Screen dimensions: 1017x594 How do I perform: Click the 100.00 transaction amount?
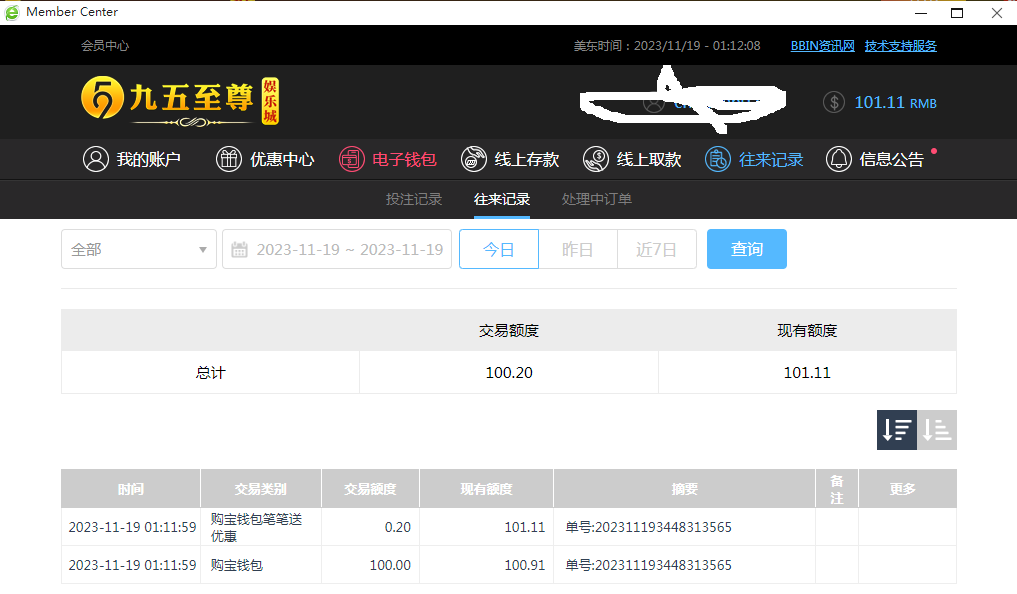coord(390,565)
